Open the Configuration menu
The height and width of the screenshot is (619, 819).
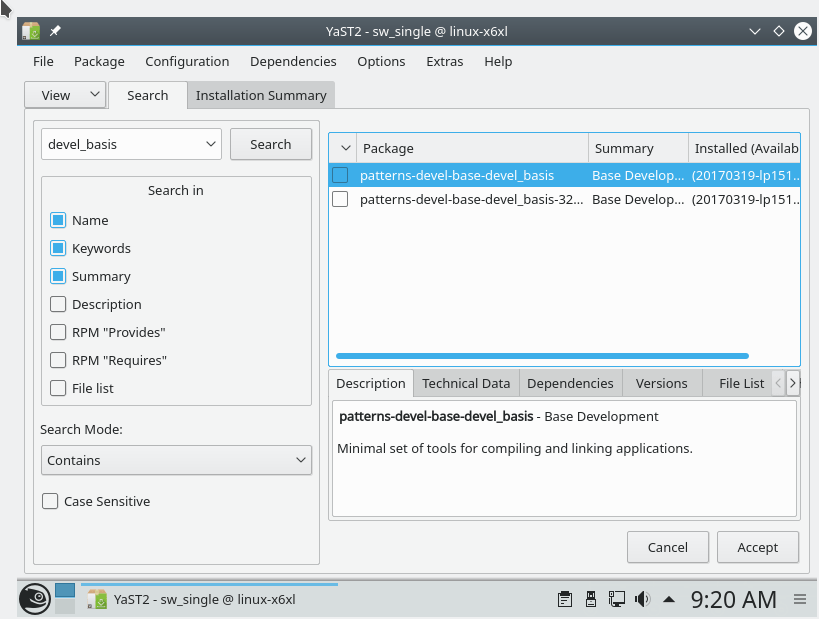pos(187,61)
